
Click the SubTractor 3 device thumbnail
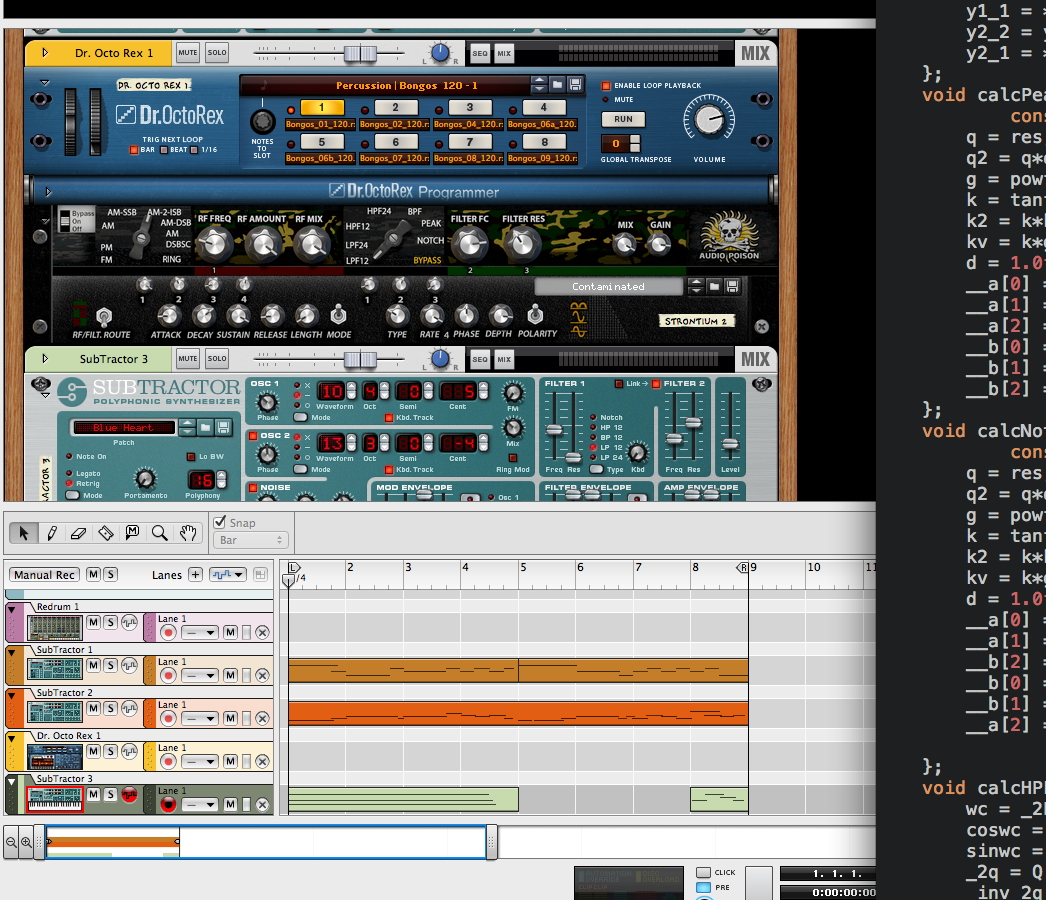(55, 799)
